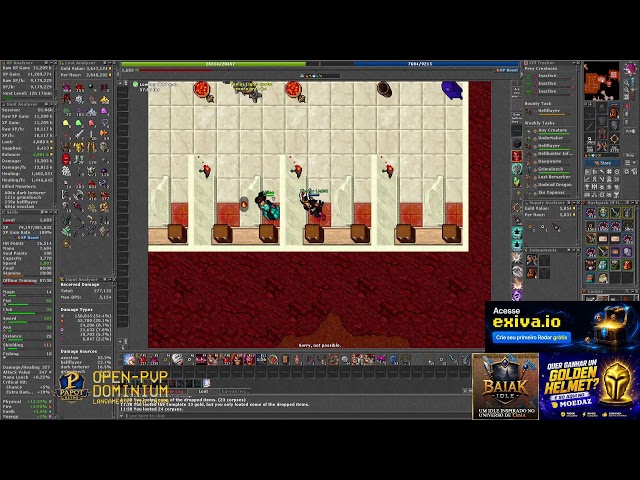Screen dimensions: 640x480
Task: Click the PvP button beside the equipment
Action: tap(630, 131)
